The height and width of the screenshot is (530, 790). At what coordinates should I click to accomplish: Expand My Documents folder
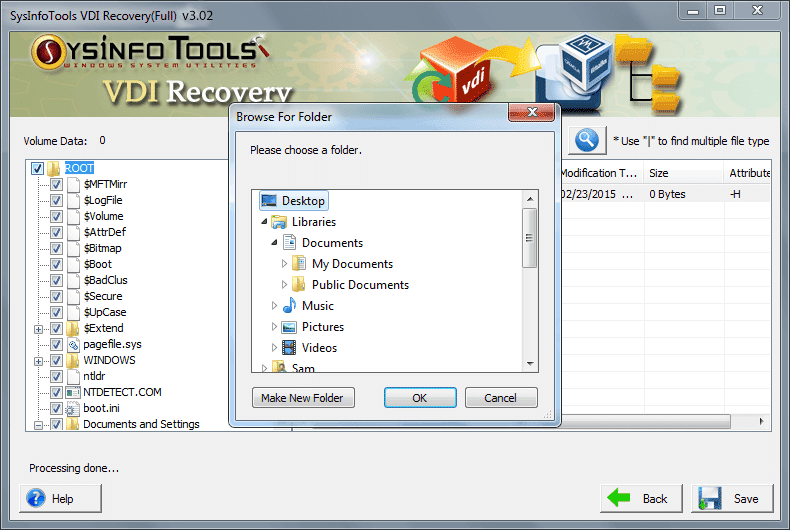284,263
